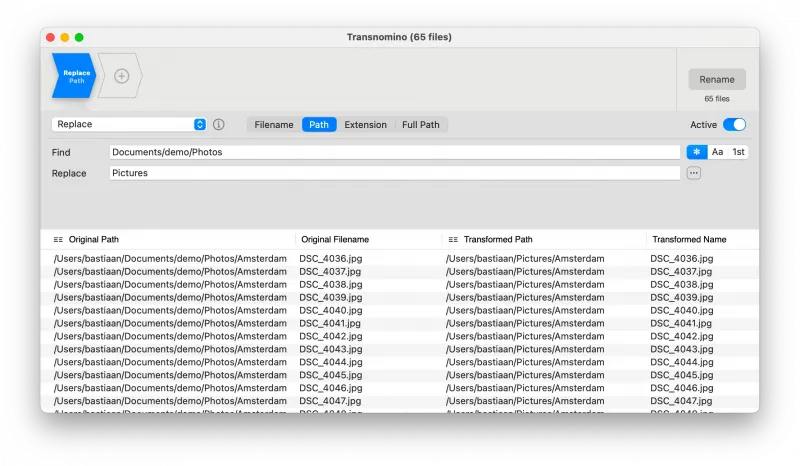Select original filename DSC_4045.jpg
Viewport: 800px width, 466px height.
click(x=331, y=375)
